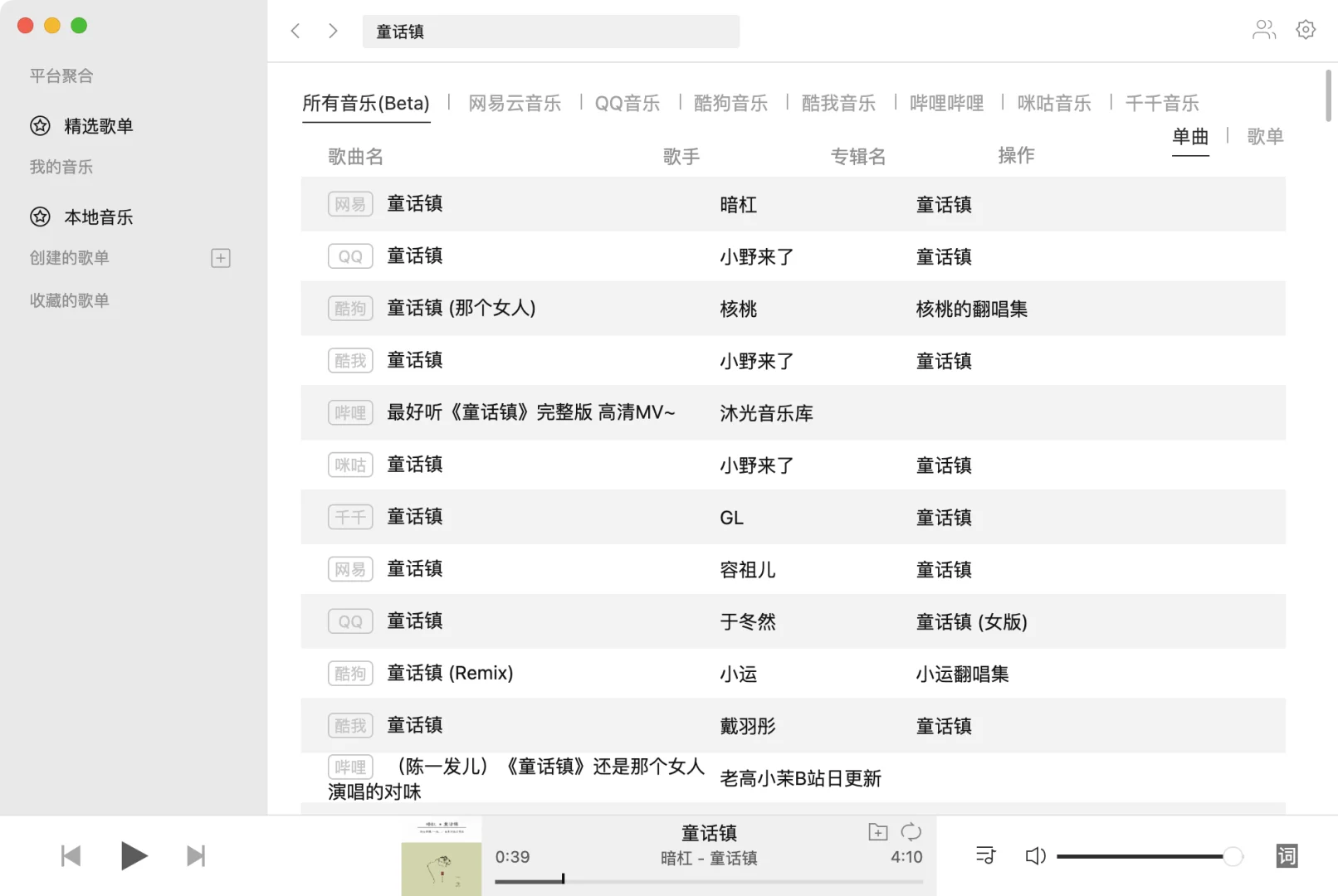Click the repeat playback mode icon
Screen dimensions: 1338x896
[x=911, y=831]
